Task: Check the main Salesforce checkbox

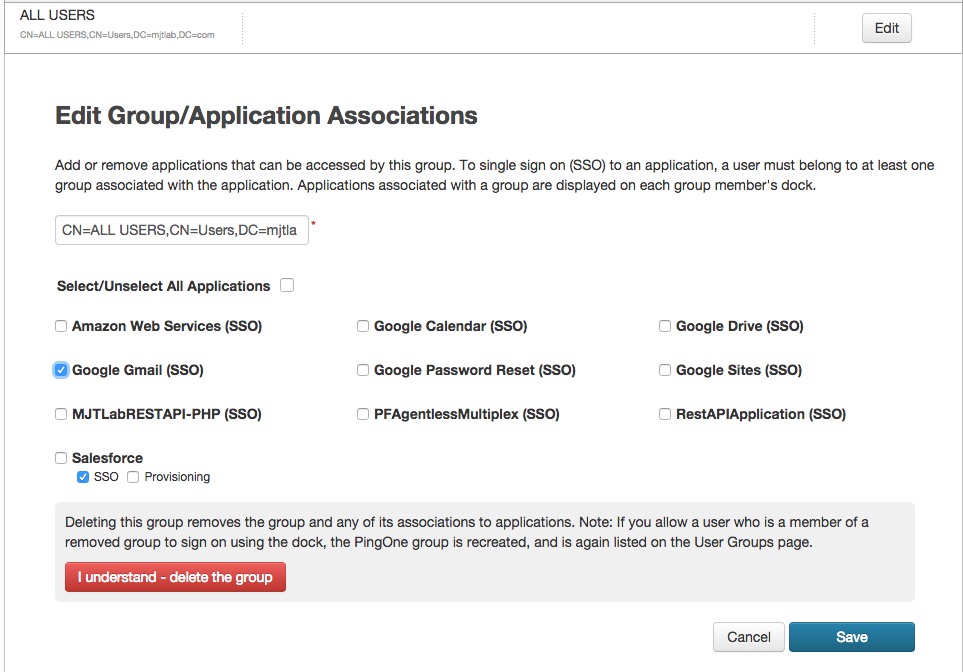Action: 61,458
